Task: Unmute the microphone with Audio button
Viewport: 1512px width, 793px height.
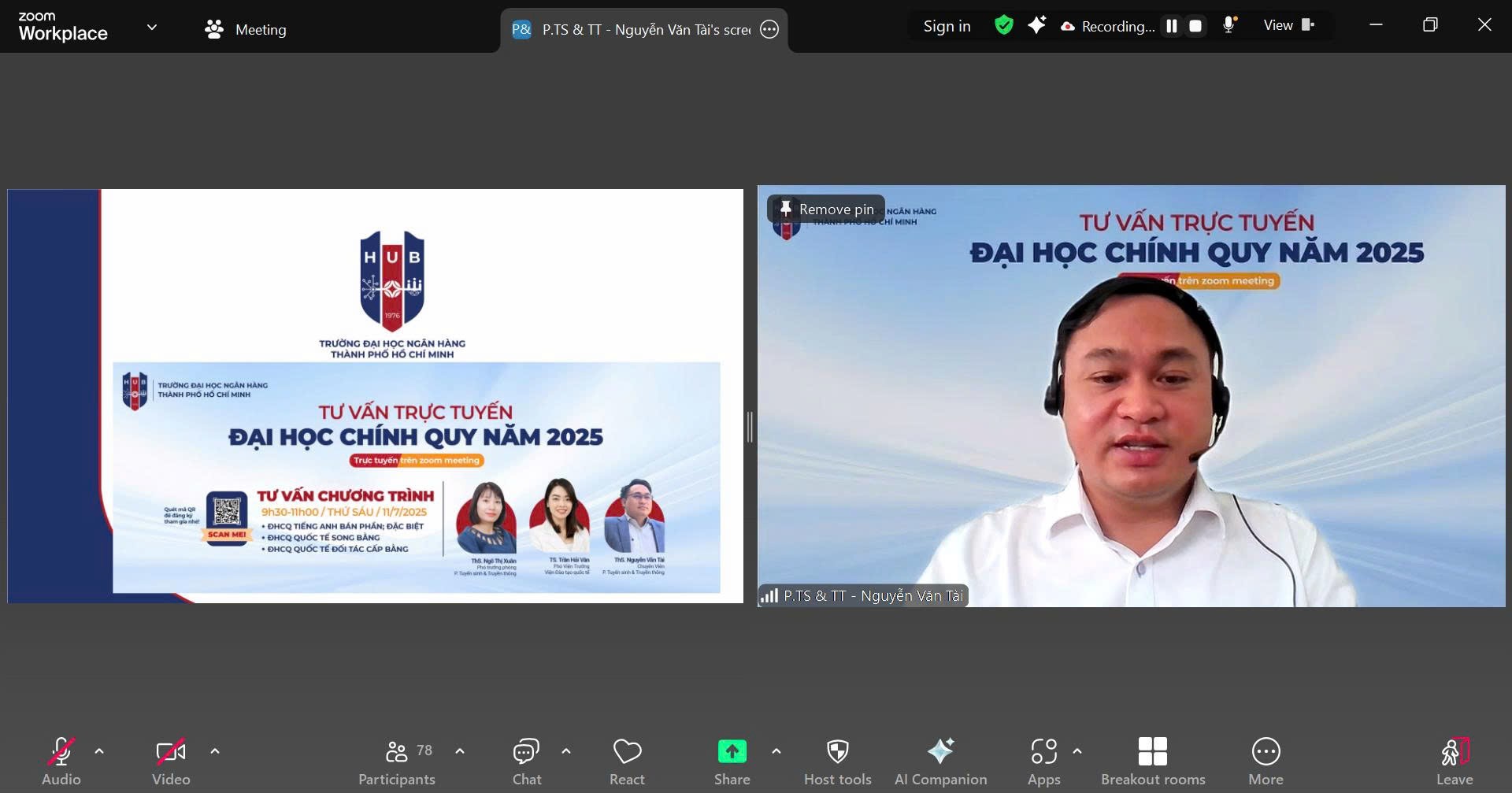Action: 61,761
